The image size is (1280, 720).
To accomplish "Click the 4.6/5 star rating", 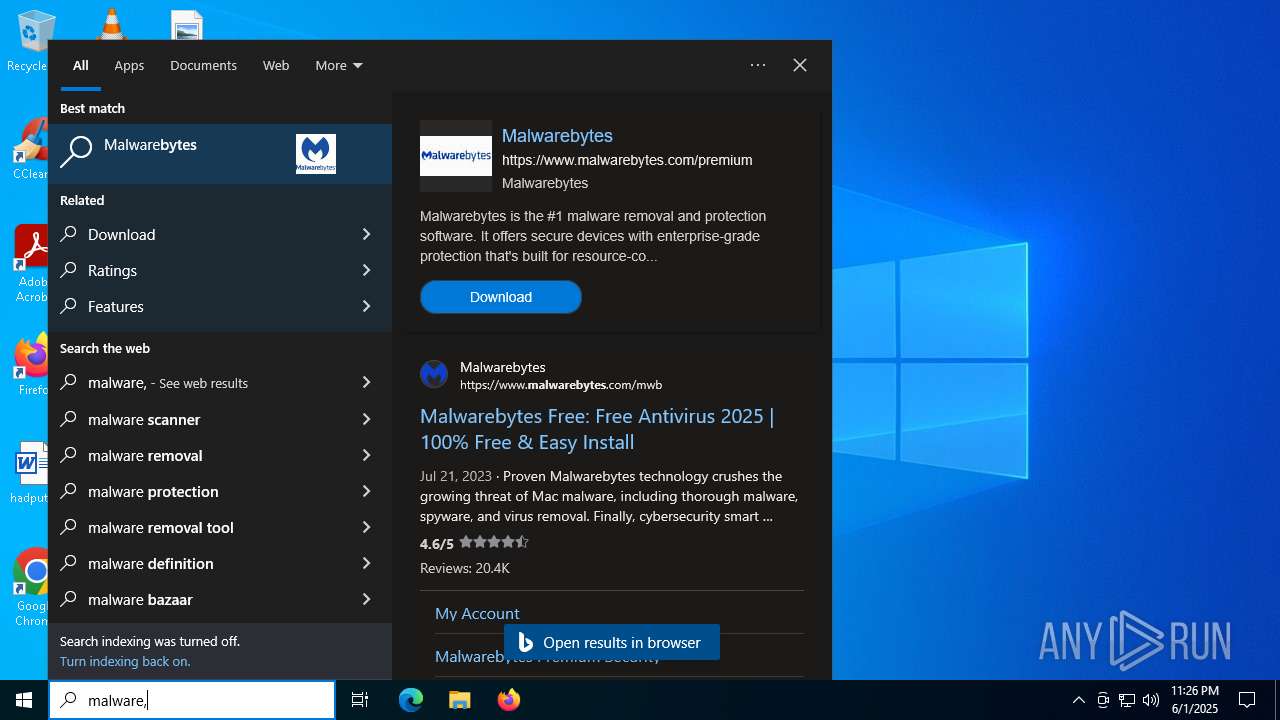I will click(474, 543).
